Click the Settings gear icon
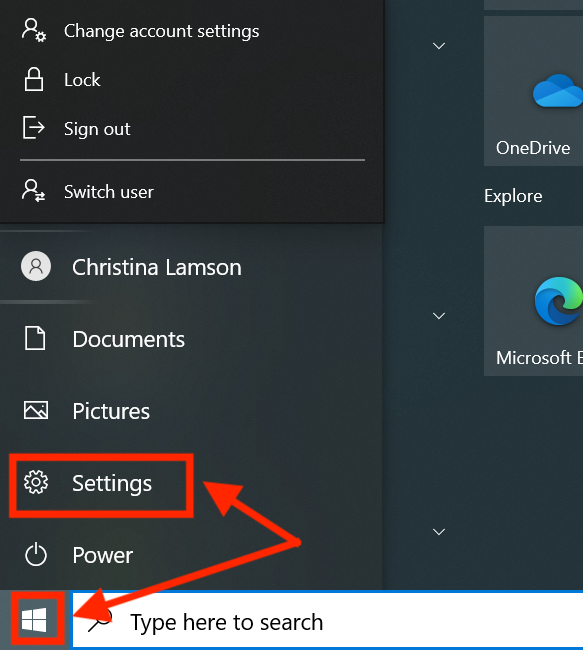Viewport: 583px width, 650px height. [36, 482]
